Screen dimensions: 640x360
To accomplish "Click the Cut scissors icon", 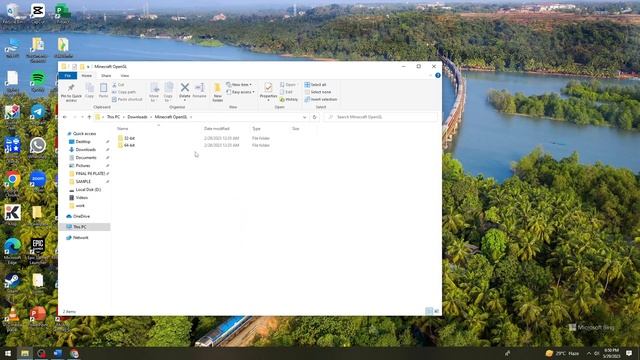I will pyautogui.click(x=115, y=85).
